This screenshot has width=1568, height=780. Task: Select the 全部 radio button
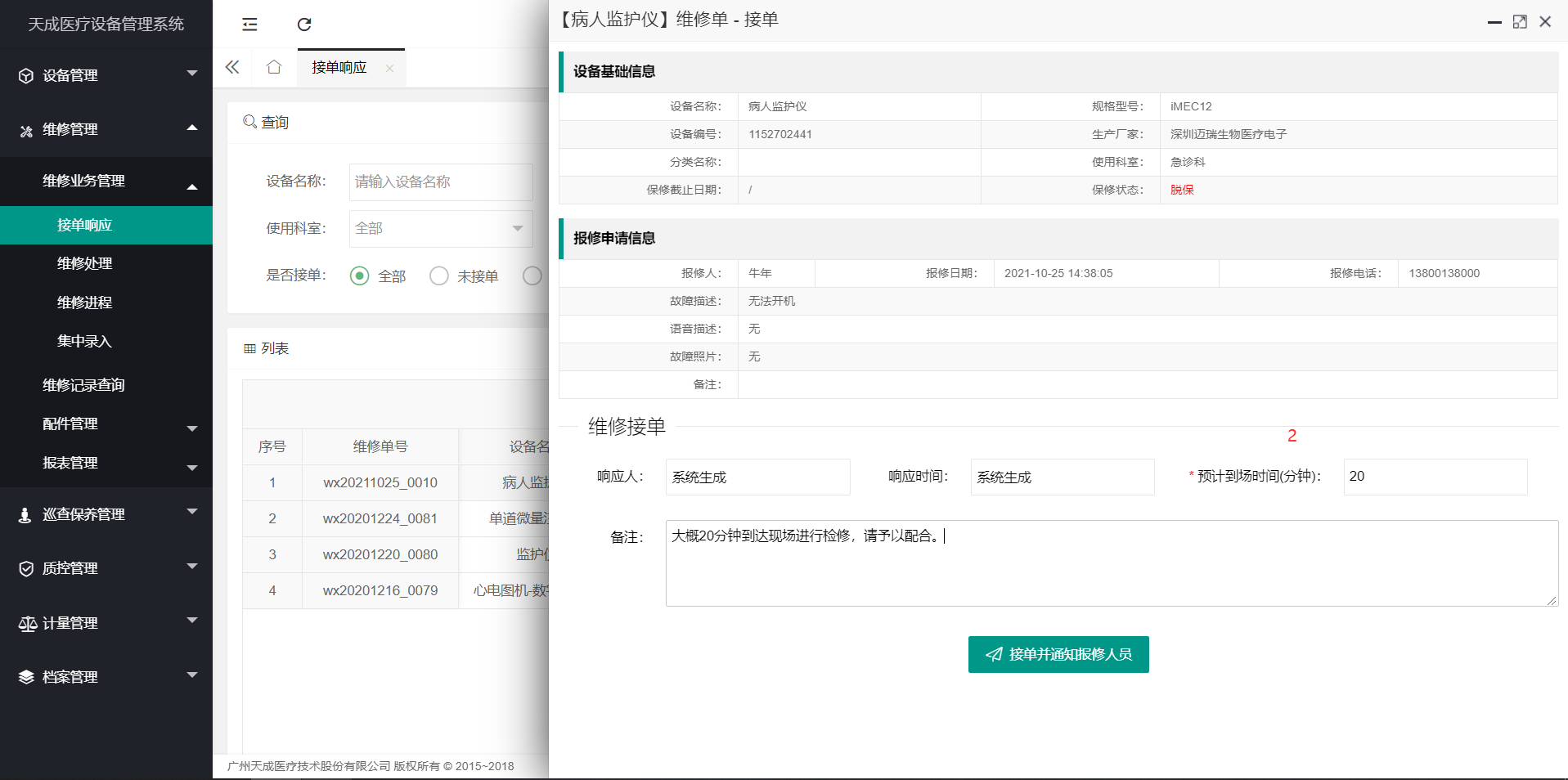(359, 276)
